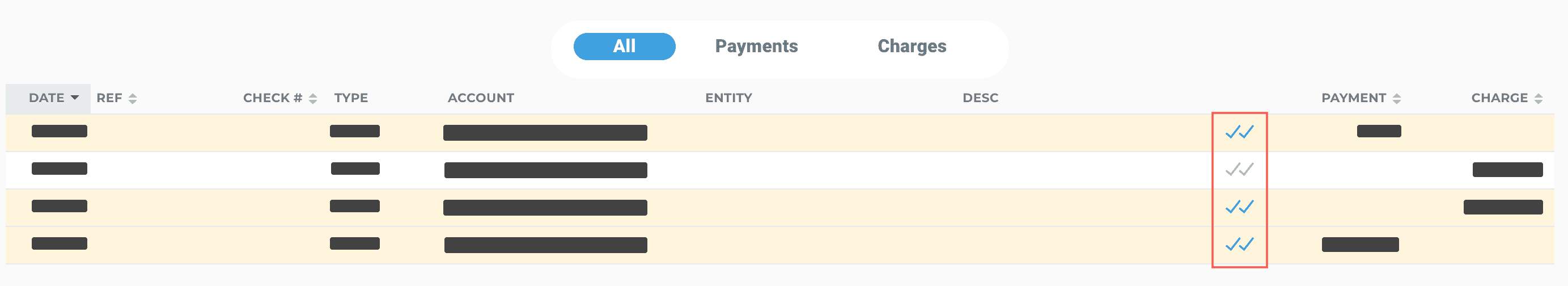Select the ENTITY column header
The height and width of the screenshot is (286, 1568).
coord(728,98)
